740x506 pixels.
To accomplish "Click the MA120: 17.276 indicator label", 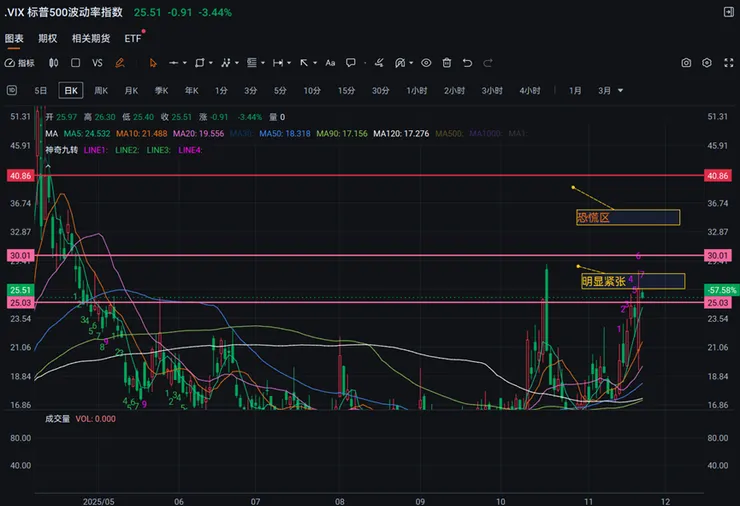I will point(401,134).
